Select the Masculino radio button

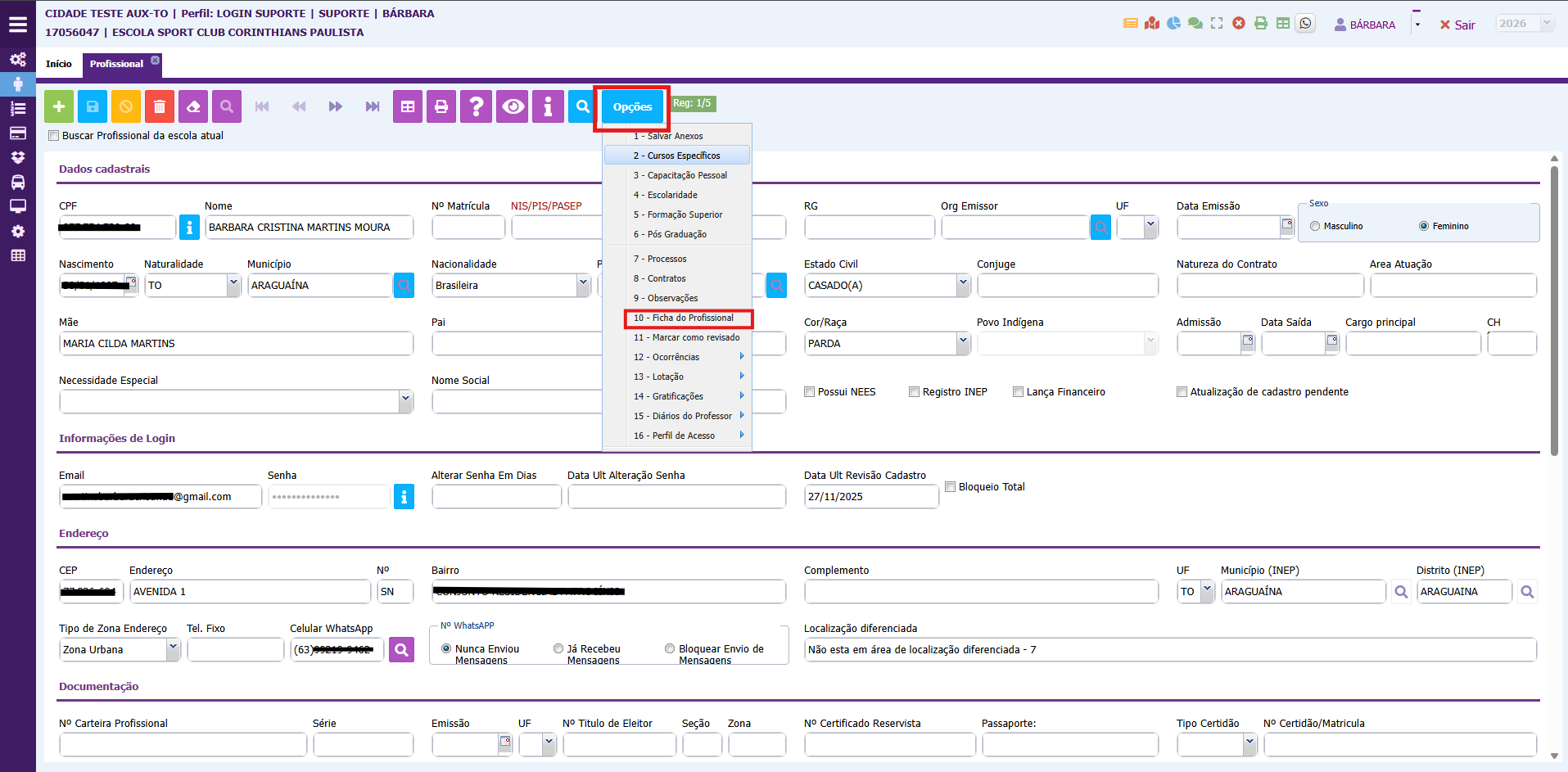pos(1315,226)
